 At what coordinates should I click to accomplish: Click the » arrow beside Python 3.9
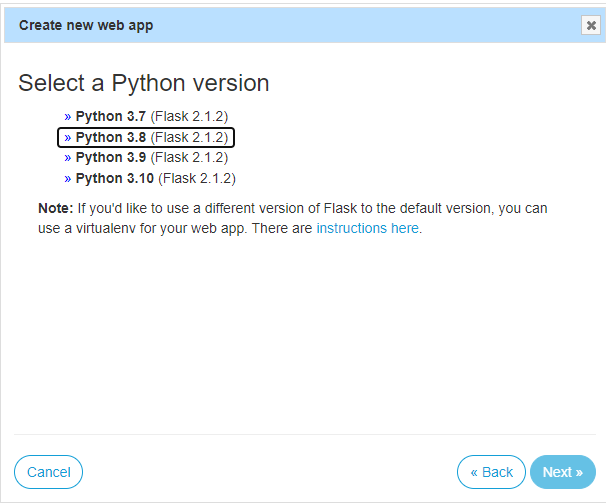tap(68, 157)
